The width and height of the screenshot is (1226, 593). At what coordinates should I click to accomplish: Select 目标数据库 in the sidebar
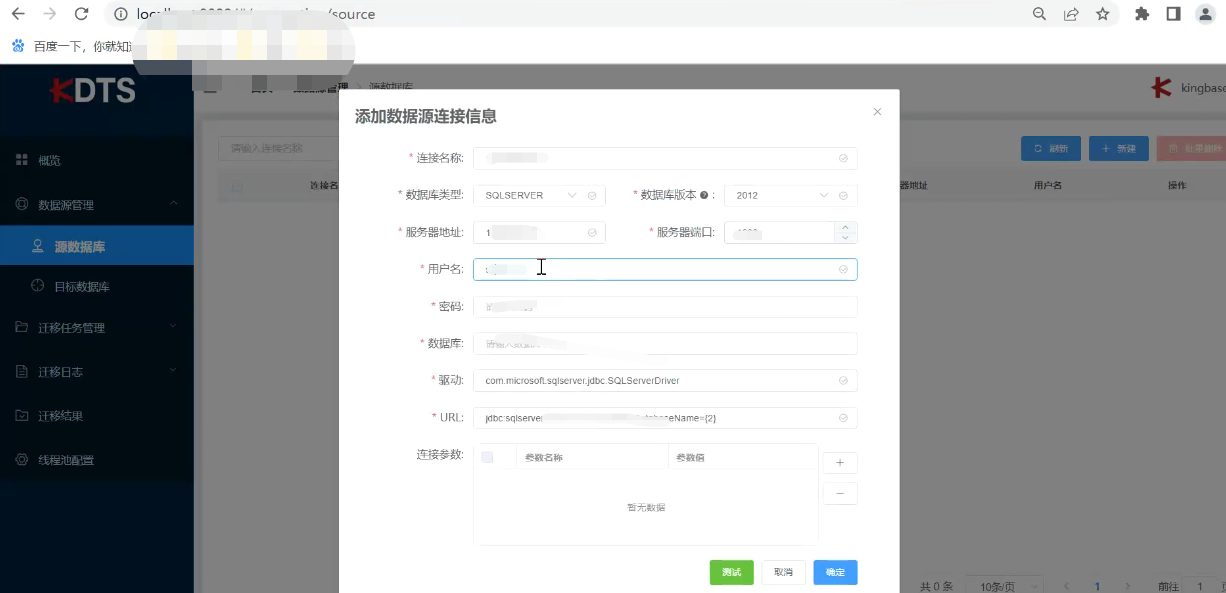coord(97,286)
